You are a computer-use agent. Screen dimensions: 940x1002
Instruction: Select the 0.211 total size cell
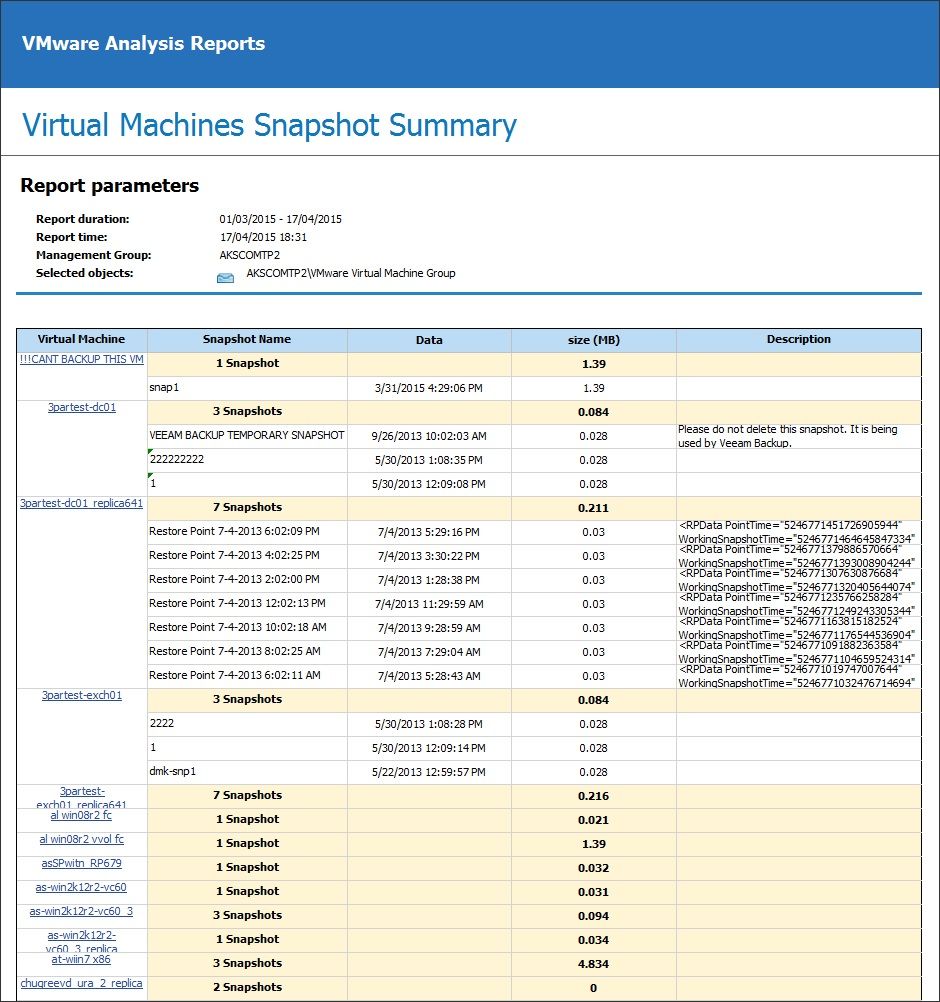point(594,508)
